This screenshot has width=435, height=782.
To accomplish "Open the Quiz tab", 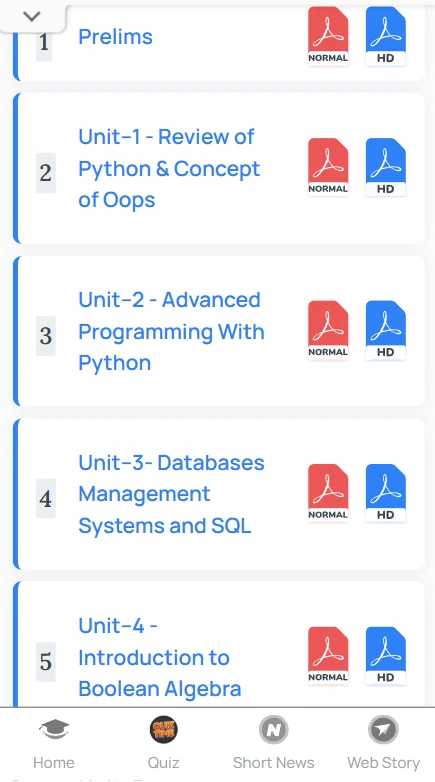I will click(164, 743).
